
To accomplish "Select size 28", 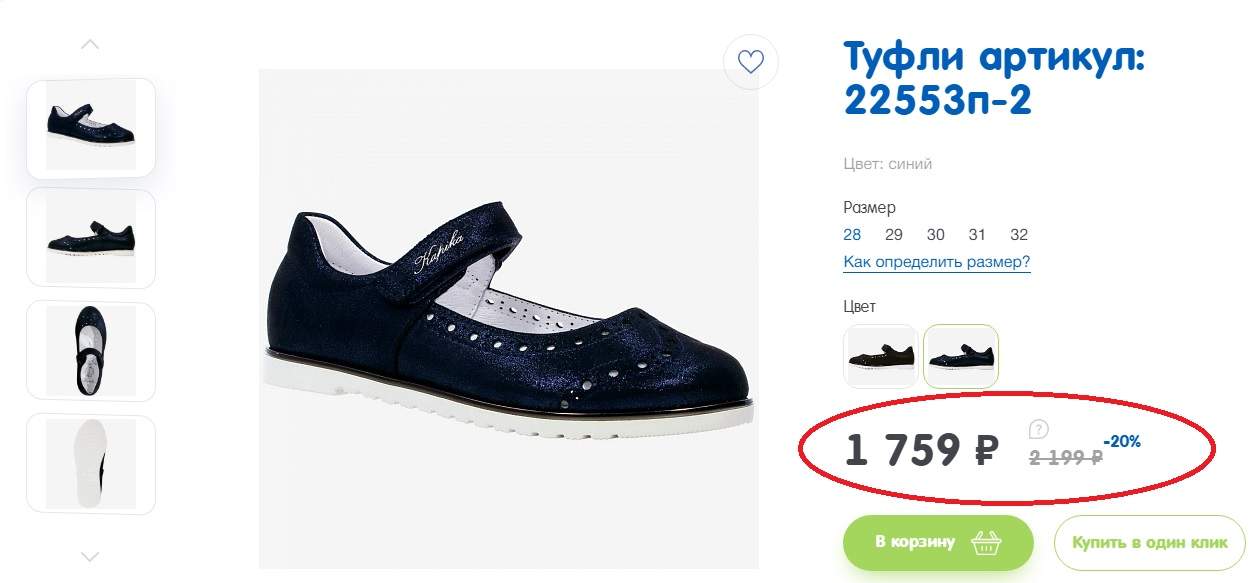I will 852,235.
